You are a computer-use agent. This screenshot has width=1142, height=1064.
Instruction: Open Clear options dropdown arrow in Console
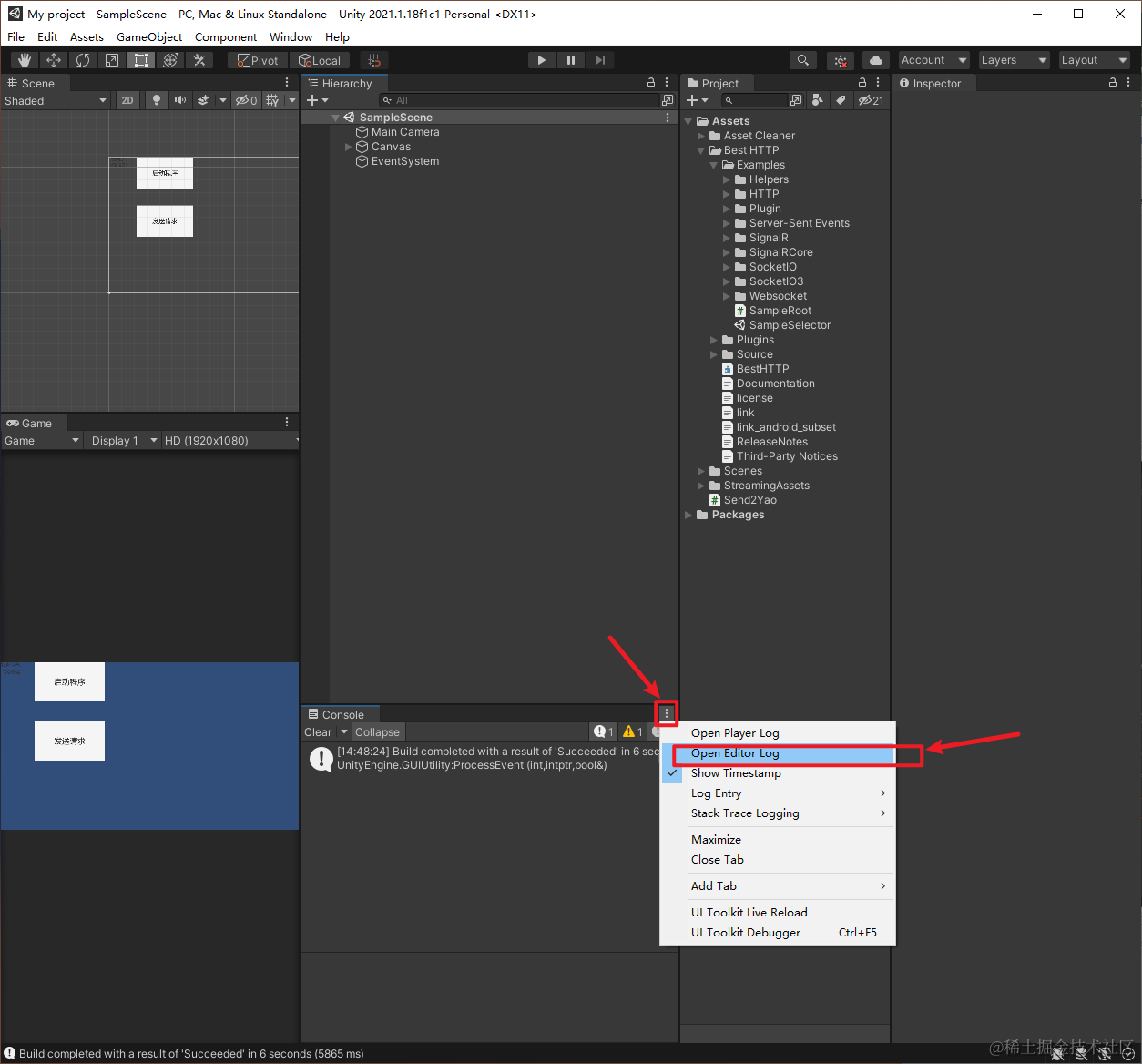coord(344,732)
